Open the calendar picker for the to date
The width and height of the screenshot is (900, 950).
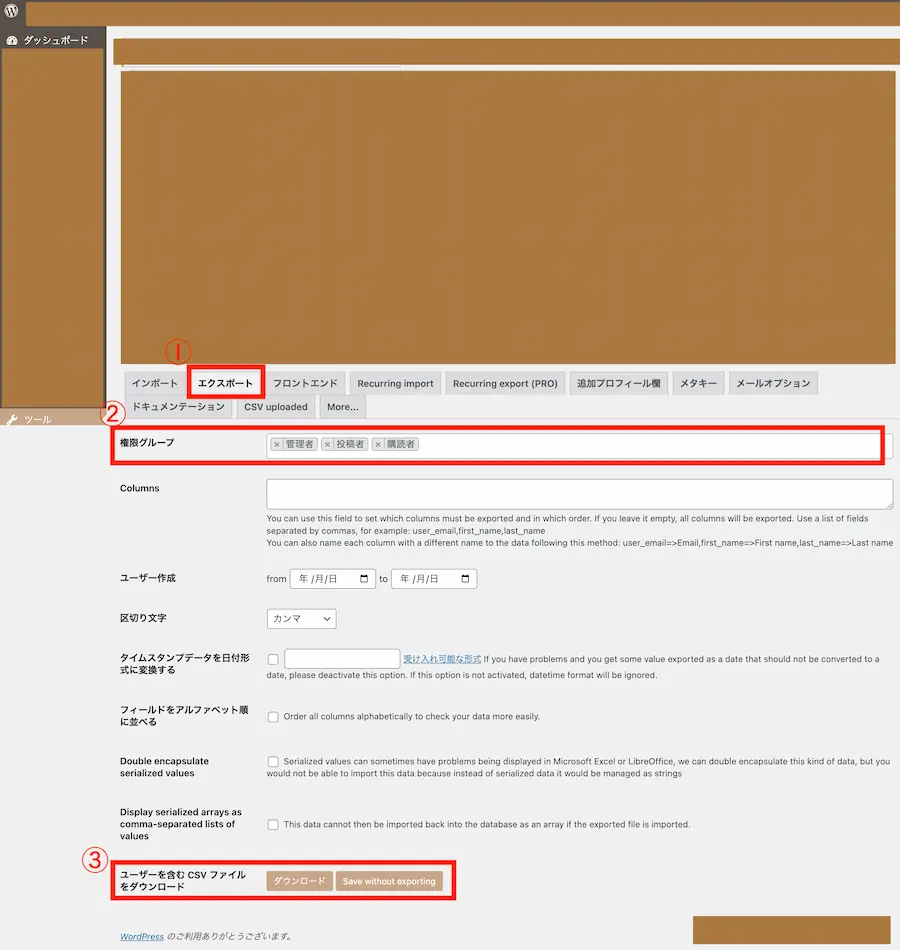465,579
